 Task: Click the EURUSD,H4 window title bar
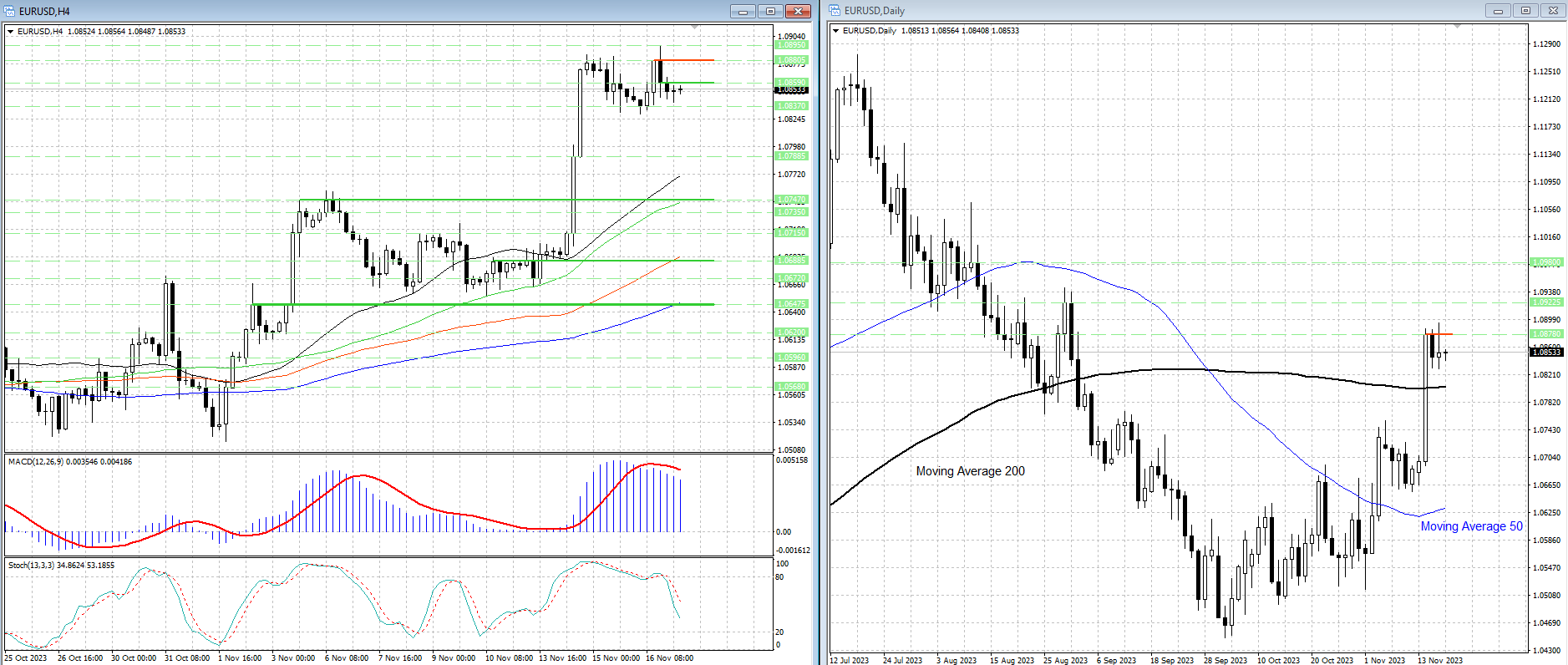(x=334, y=11)
